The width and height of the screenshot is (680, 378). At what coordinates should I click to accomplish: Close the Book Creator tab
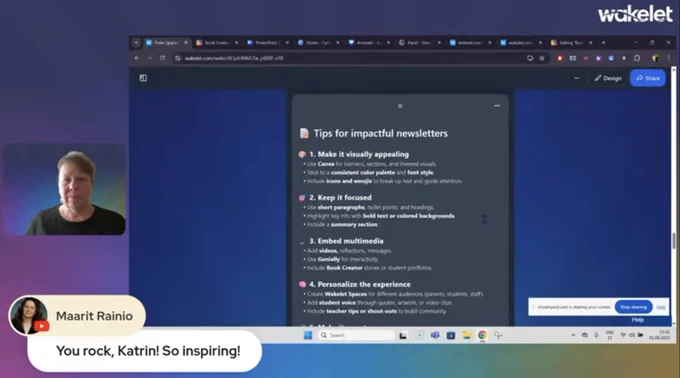[x=236, y=42]
